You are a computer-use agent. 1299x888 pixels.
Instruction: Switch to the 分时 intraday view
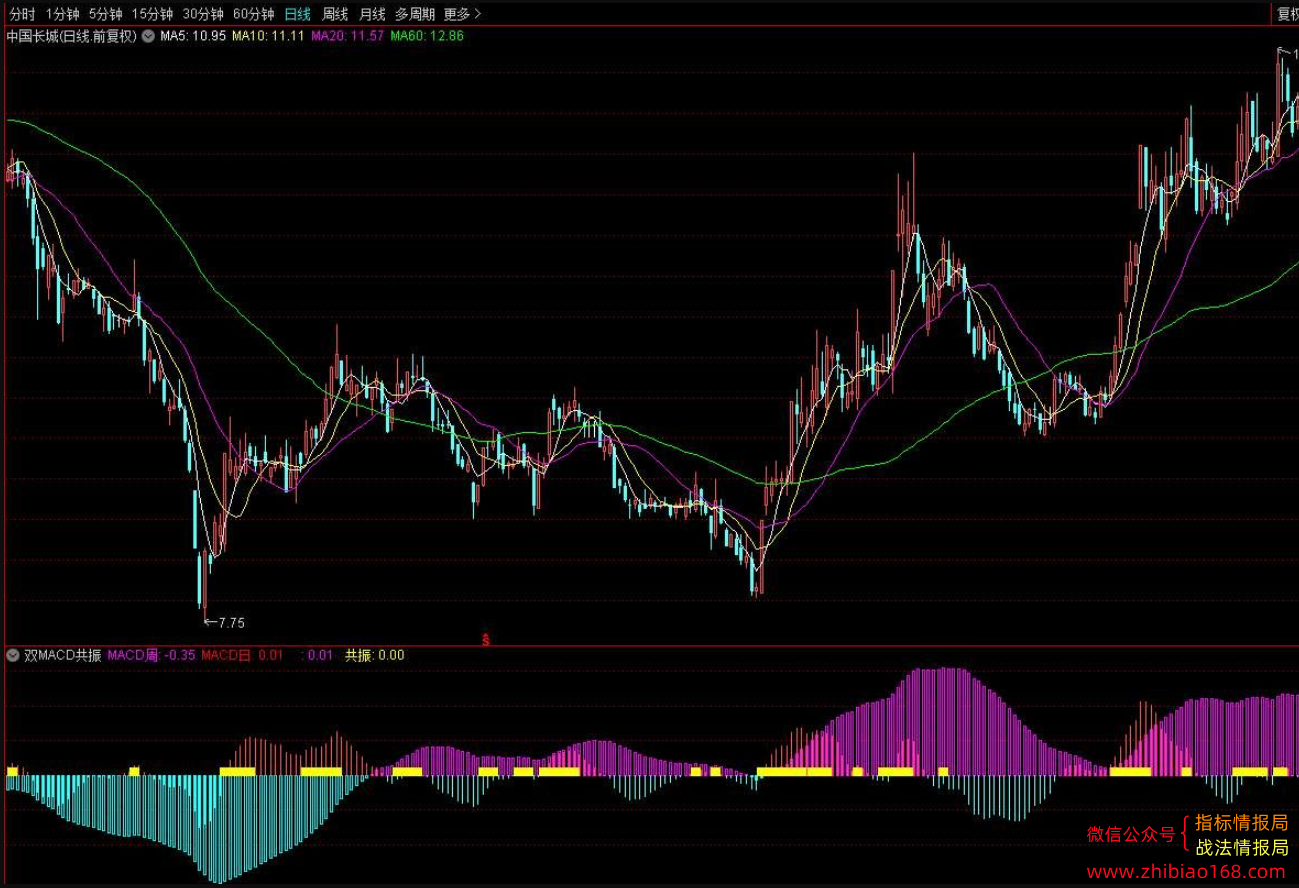22,14
